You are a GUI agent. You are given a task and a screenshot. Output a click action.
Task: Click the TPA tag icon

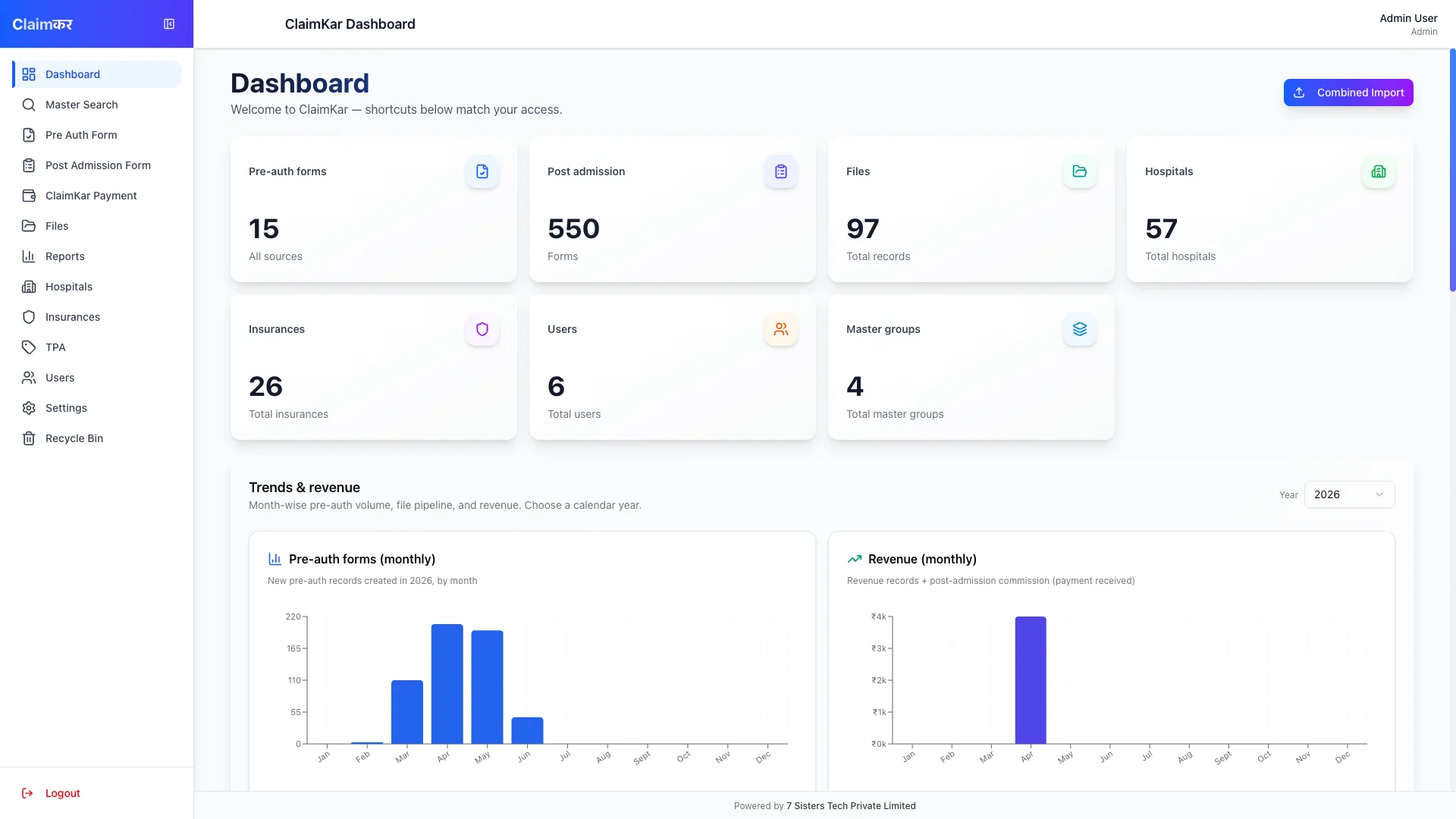coord(29,347)
